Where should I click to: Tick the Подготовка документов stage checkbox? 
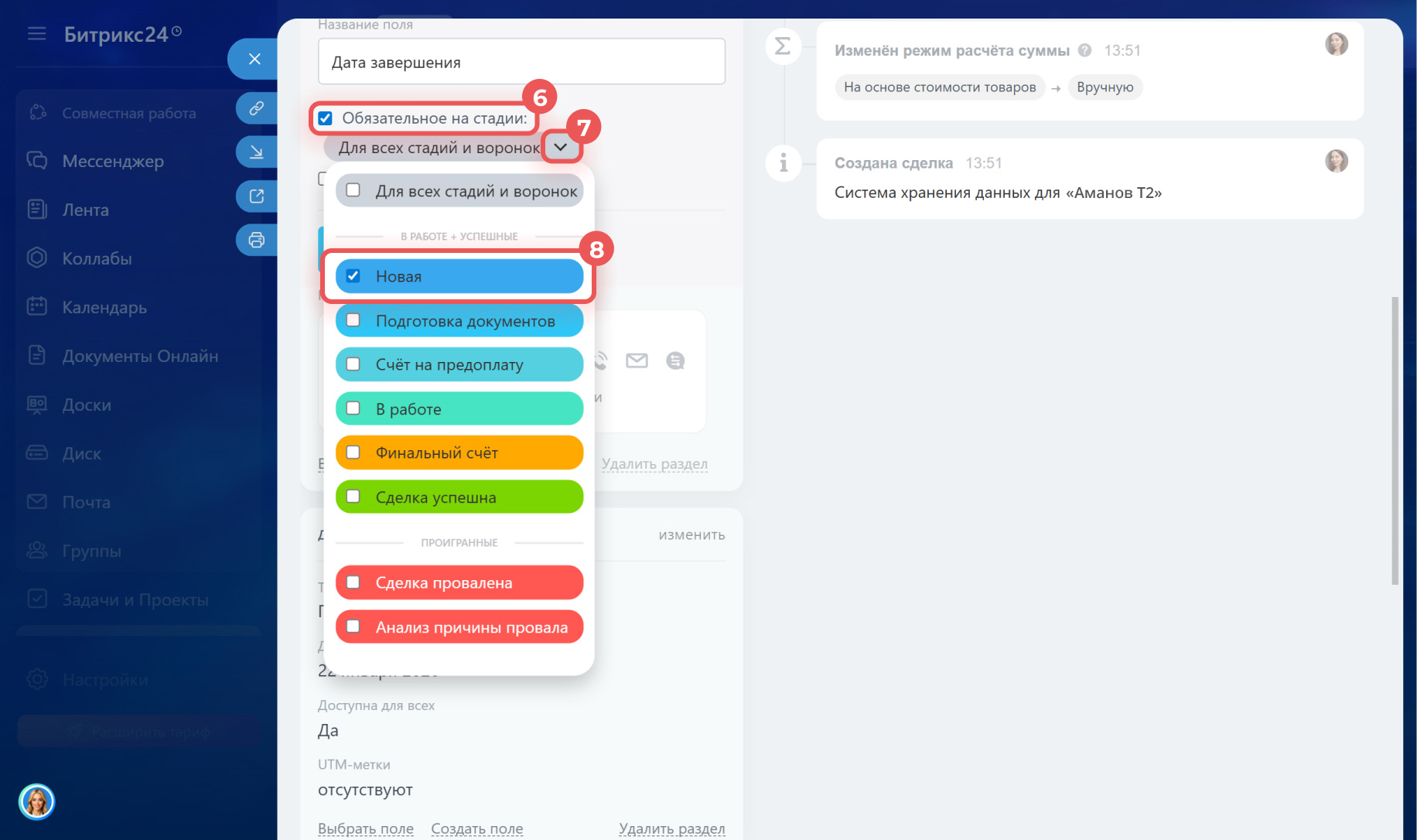[353, 320]
